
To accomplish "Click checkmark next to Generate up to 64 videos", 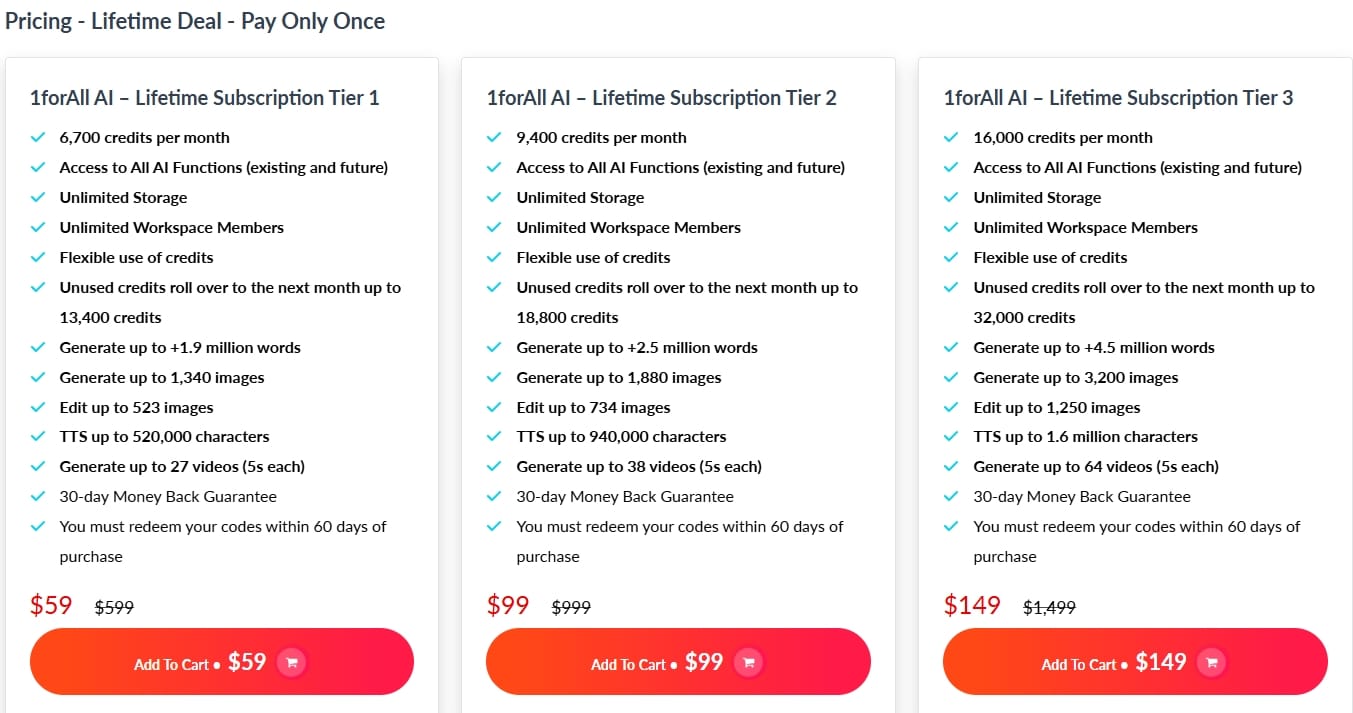I will pyautogui.click(x=952, y=467).
